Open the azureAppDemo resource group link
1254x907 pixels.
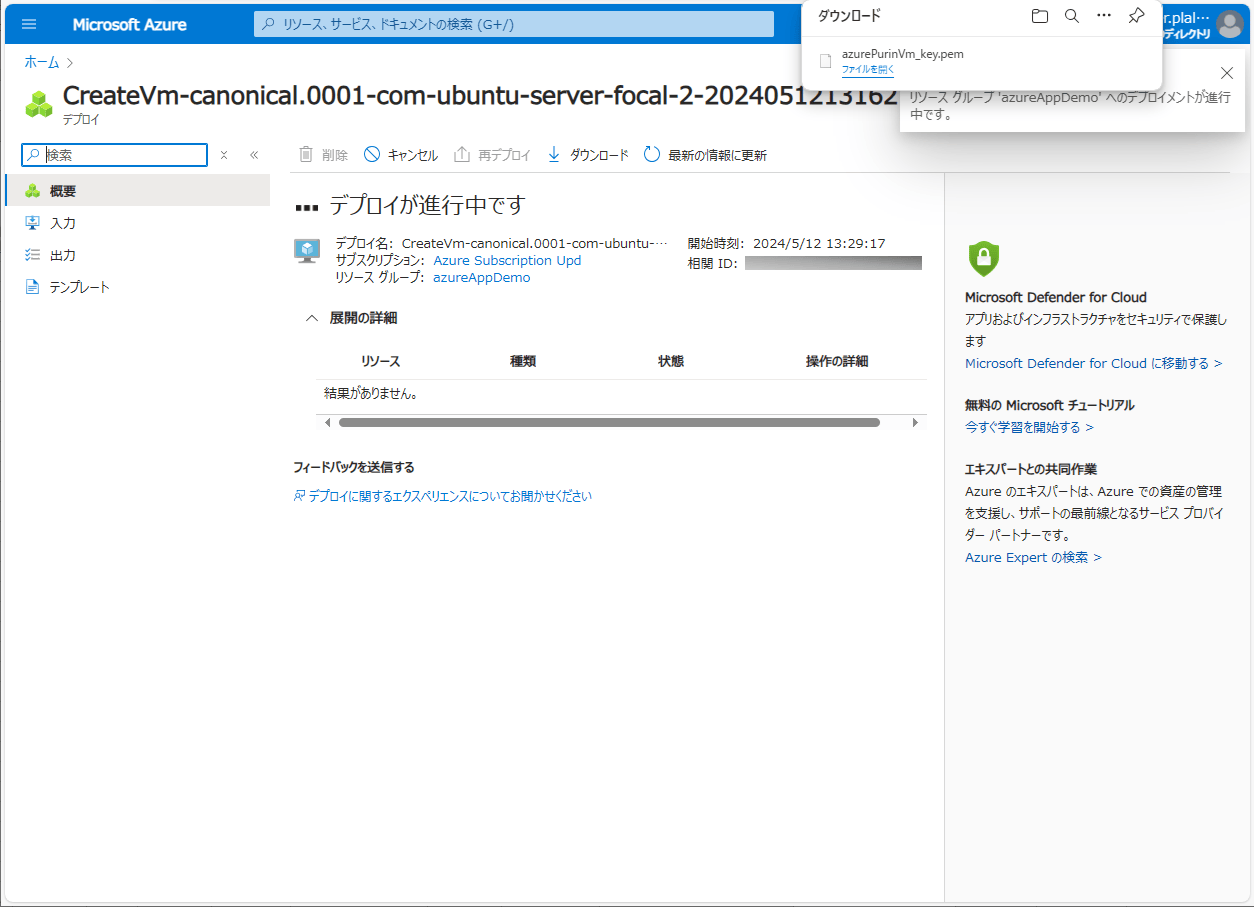[482, 277]
